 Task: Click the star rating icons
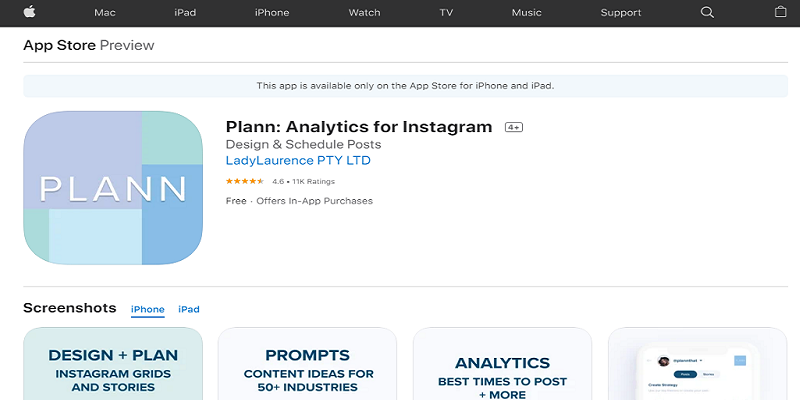pyautogui.click(x=245, y=181)
